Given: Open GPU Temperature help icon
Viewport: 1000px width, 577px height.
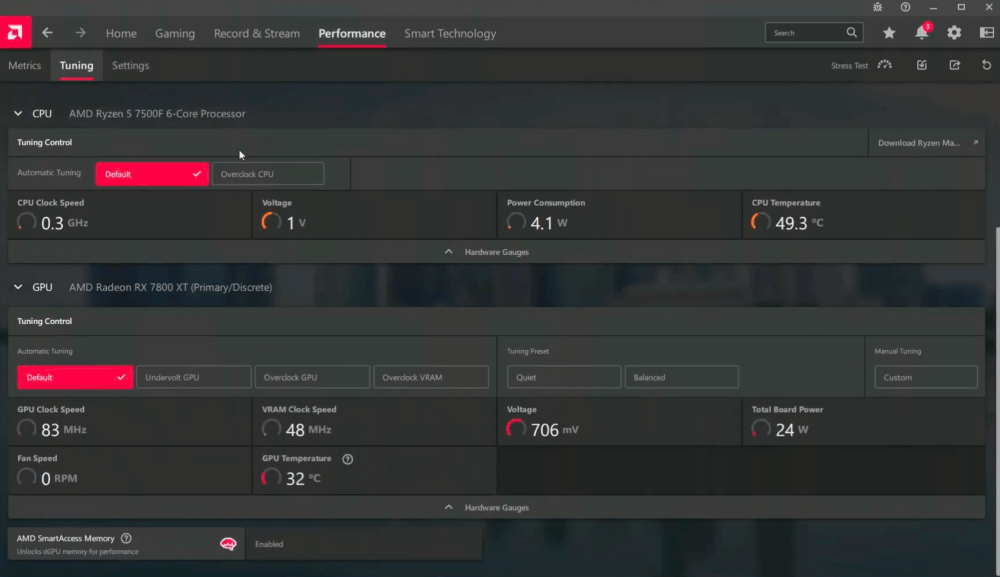Looking at the screenshot, I should [348, 459].
